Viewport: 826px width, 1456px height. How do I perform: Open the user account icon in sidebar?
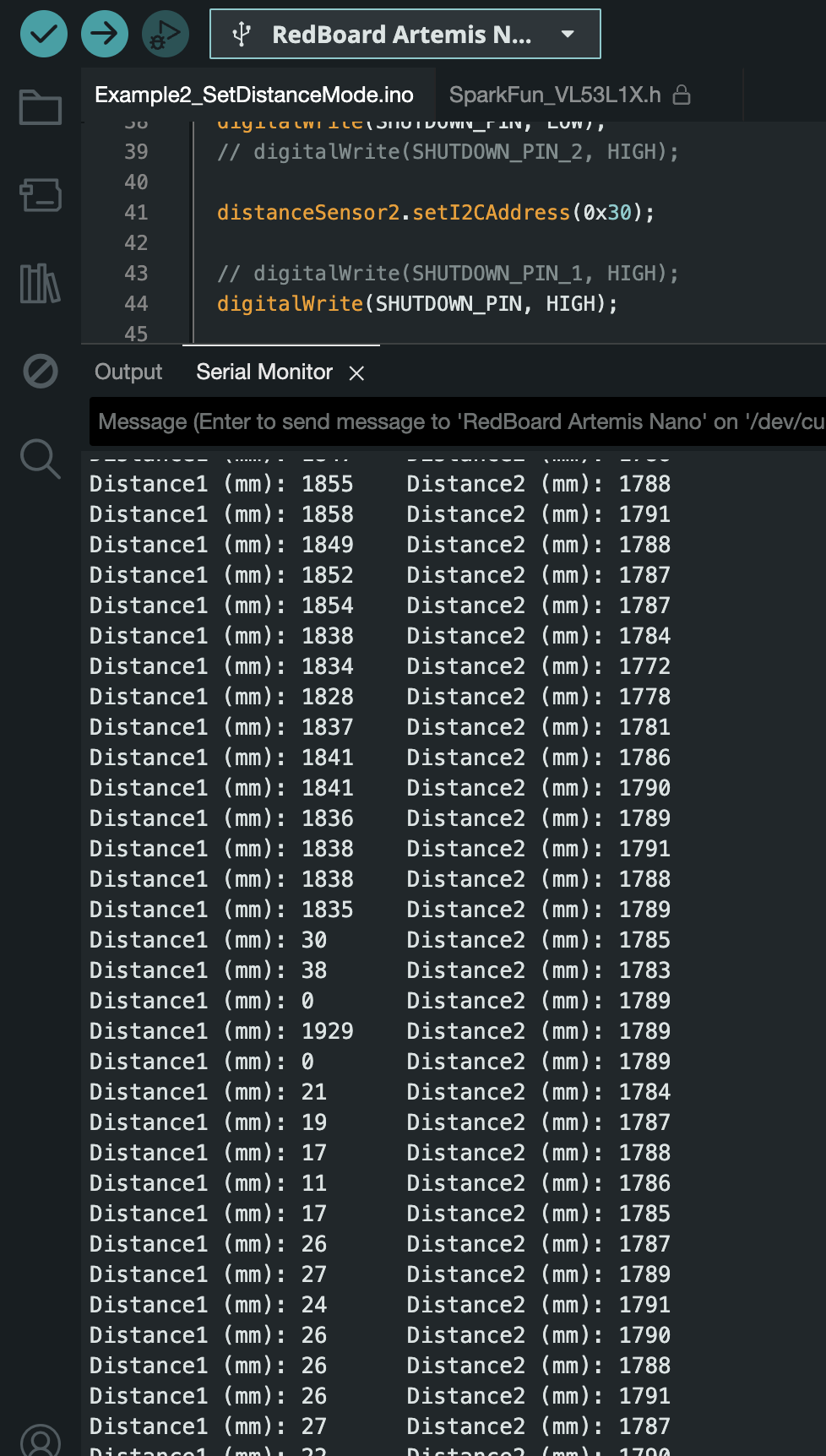[41, 1441]
